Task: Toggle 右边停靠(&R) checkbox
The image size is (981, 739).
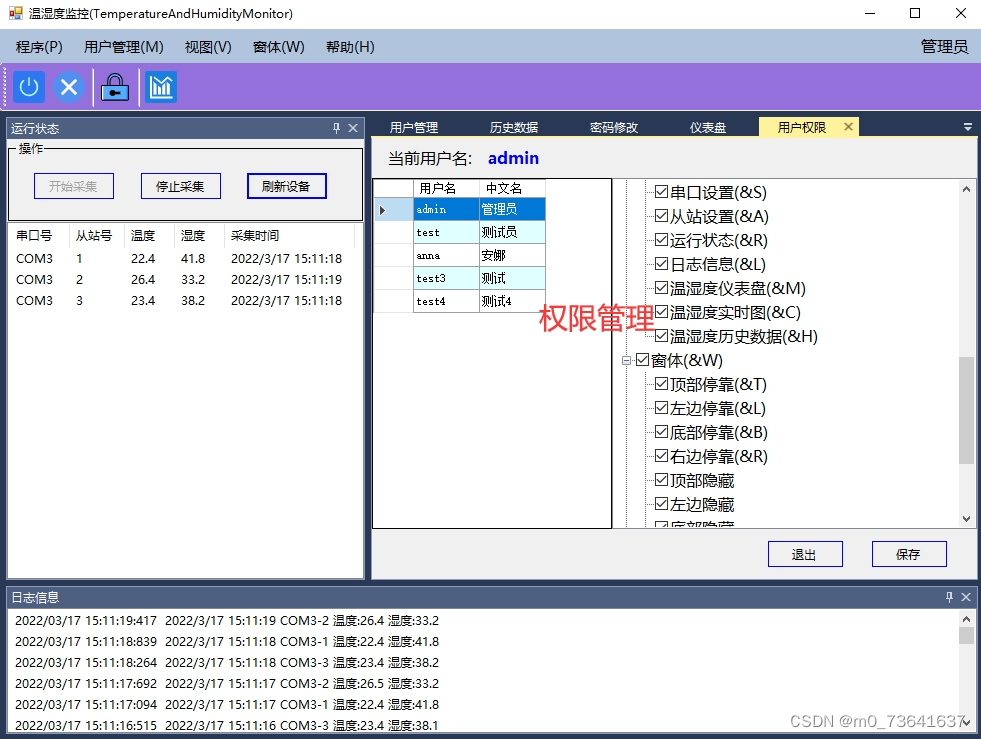Action: 661,456
